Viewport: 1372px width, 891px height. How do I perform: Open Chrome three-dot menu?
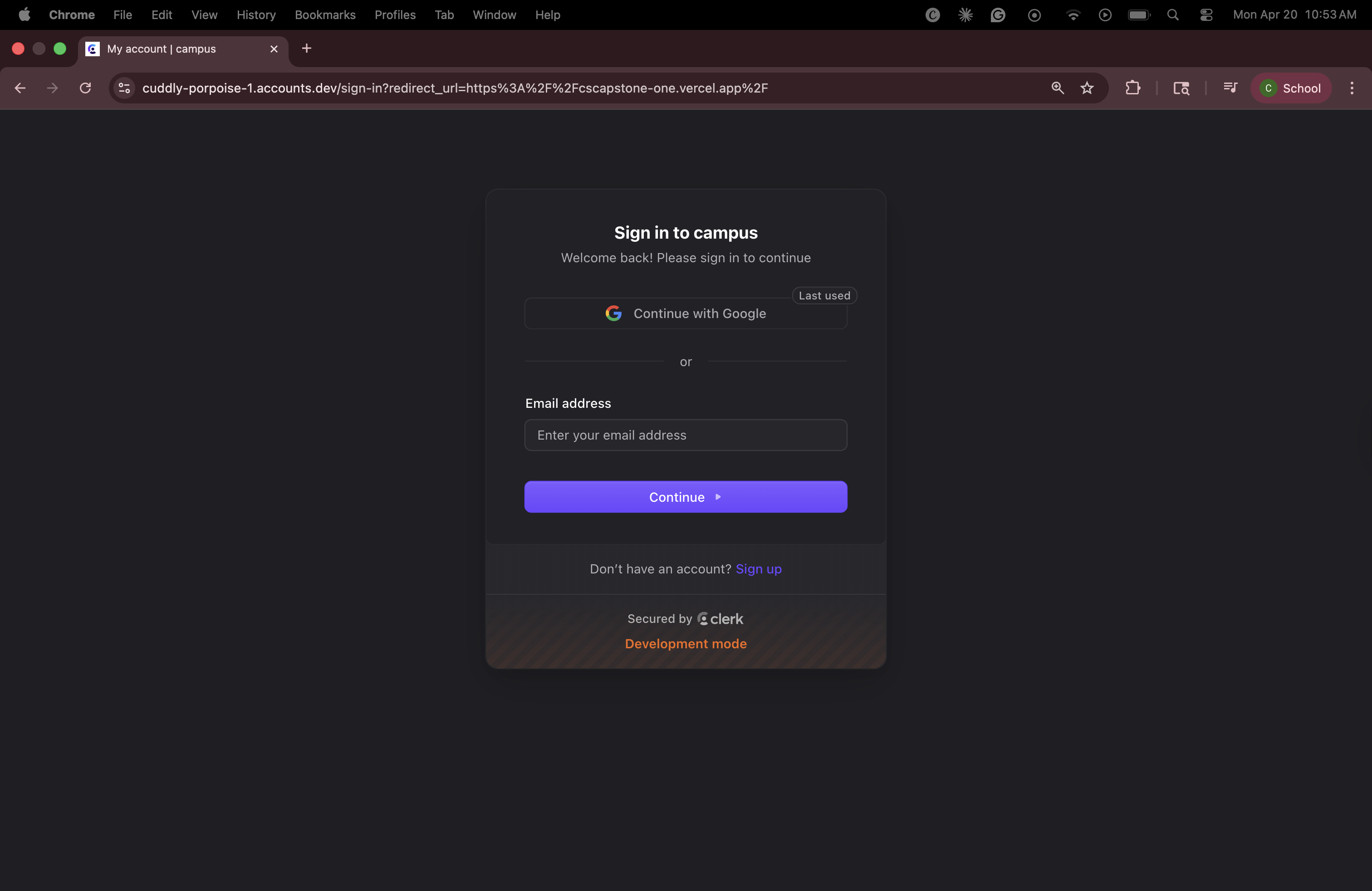pyautogui.click(x=1351, y=88)
